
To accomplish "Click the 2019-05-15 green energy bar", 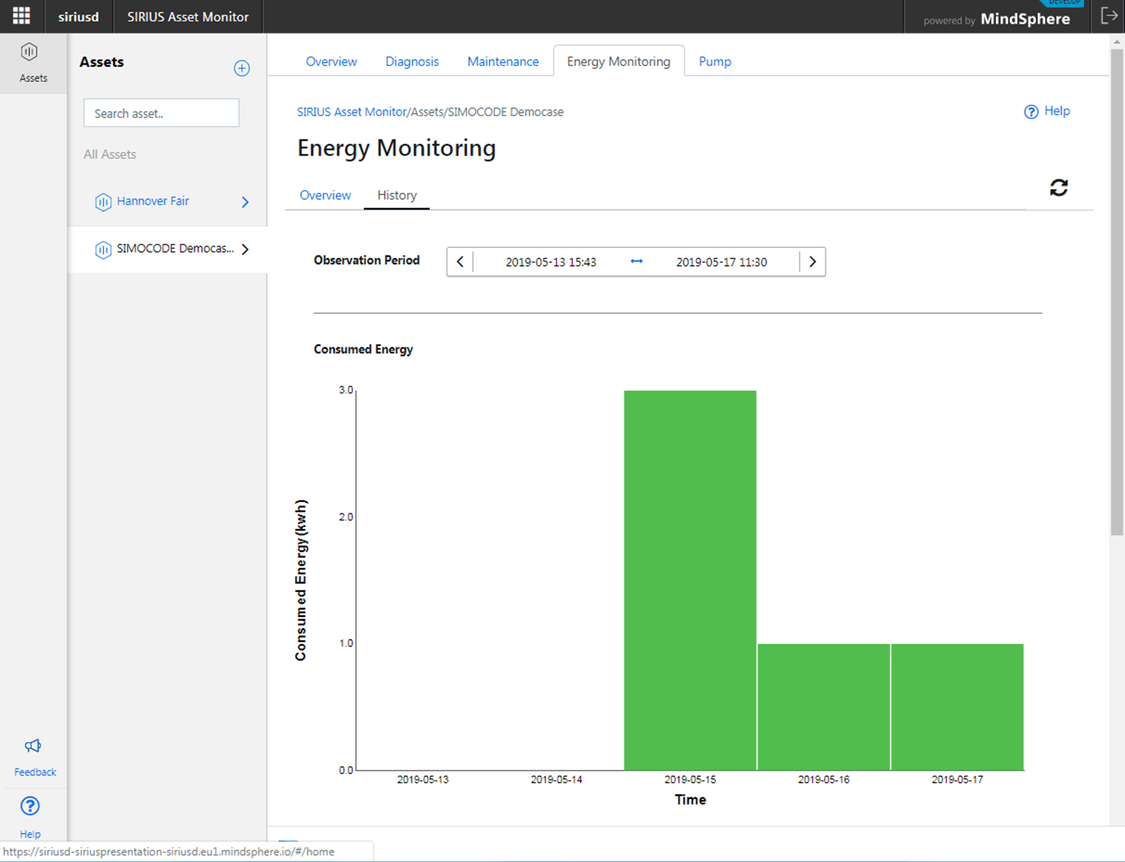I will (x=690, y=580).
